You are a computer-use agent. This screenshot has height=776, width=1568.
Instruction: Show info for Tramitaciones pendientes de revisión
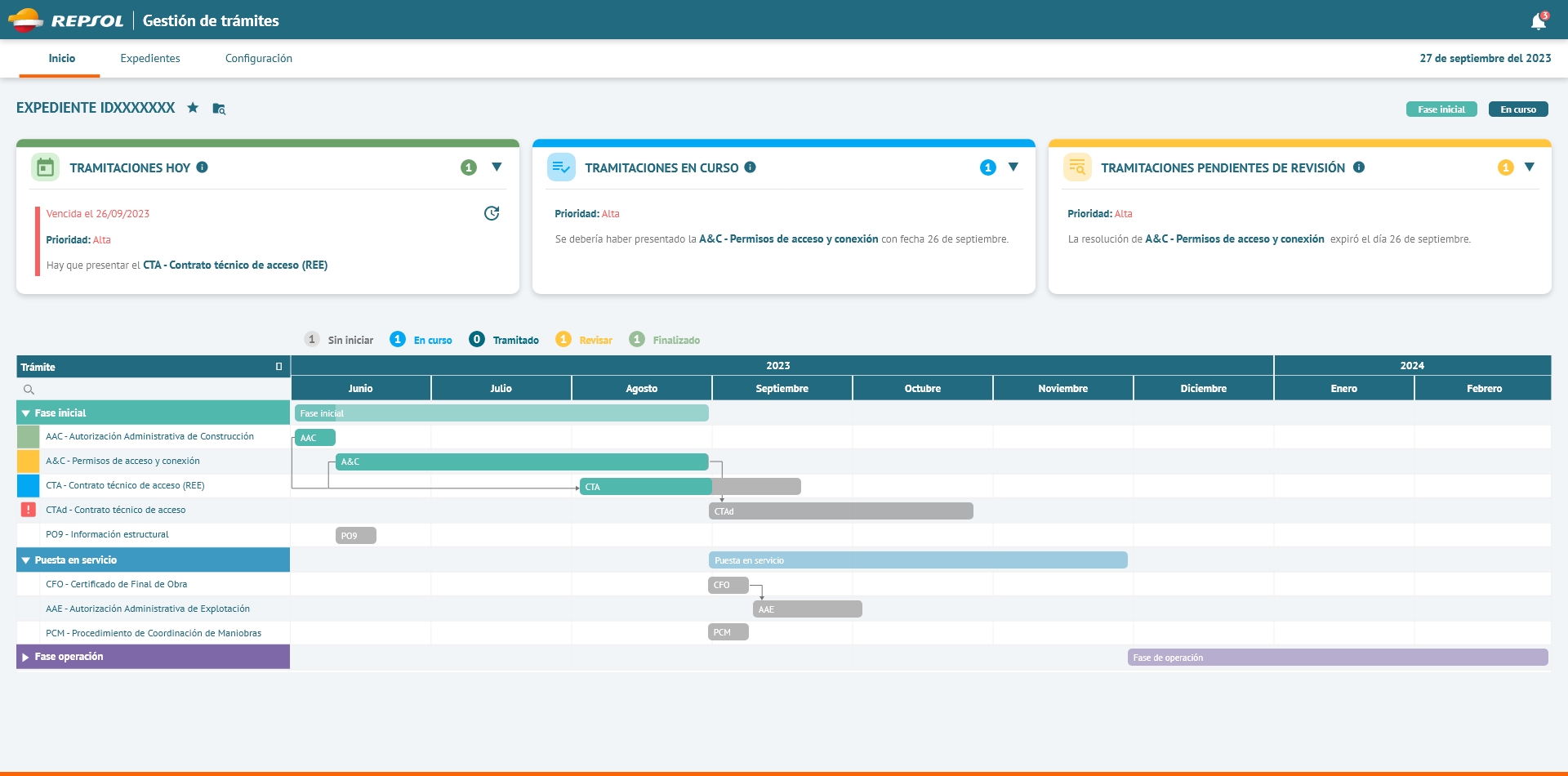pos(1359,167)
